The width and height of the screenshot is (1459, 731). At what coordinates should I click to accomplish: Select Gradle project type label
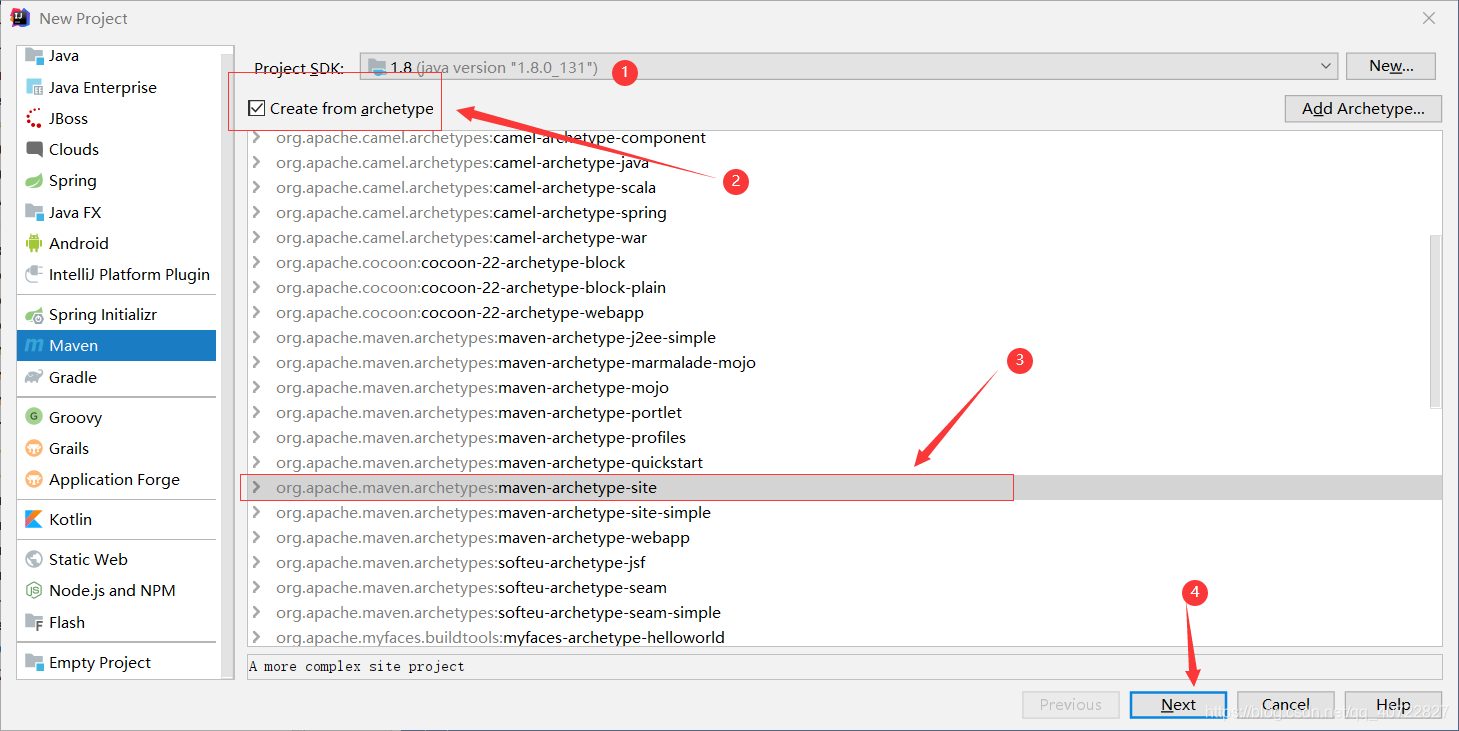coord(73,377)
